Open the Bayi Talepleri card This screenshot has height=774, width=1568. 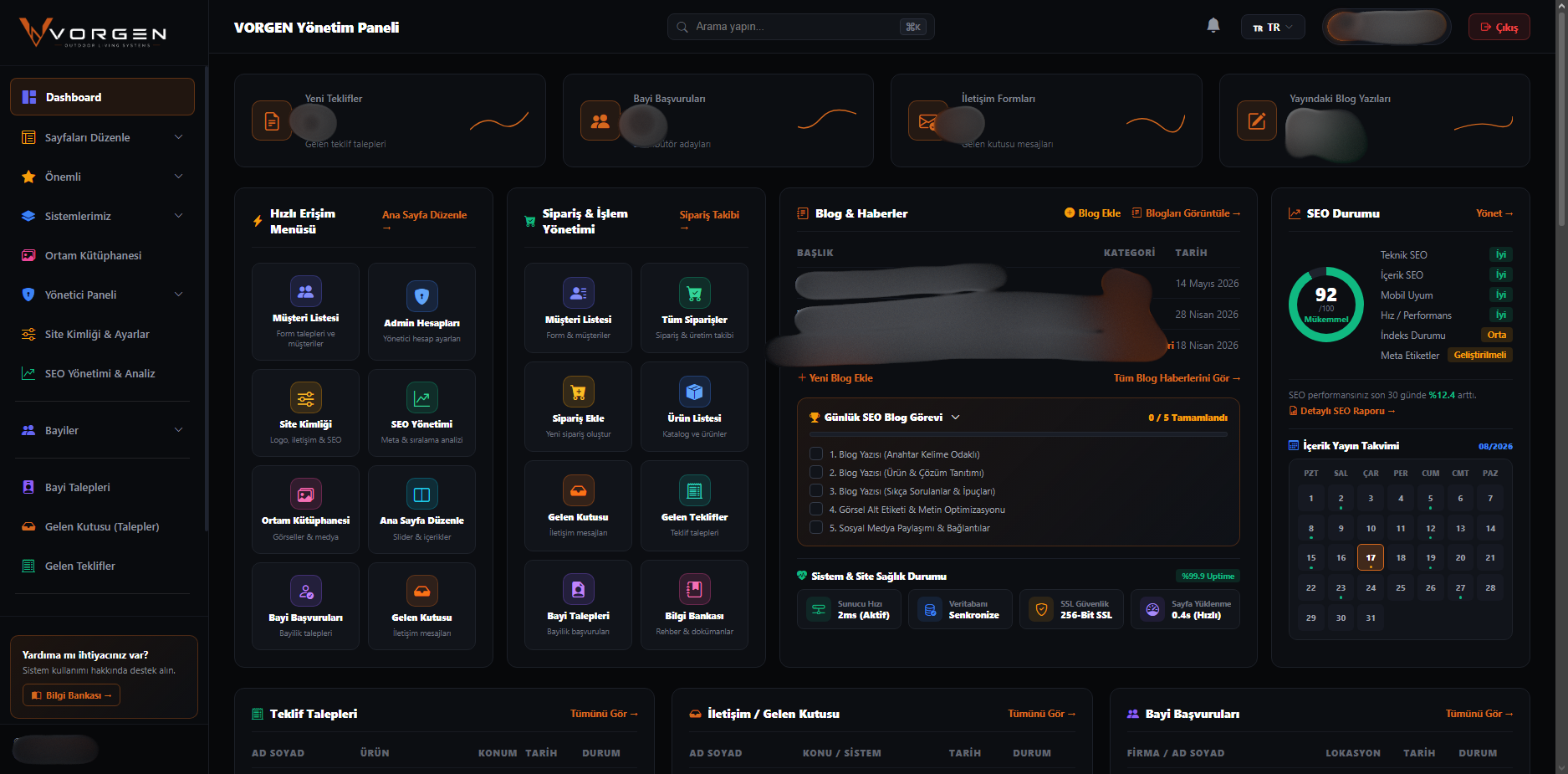[578, 604]
